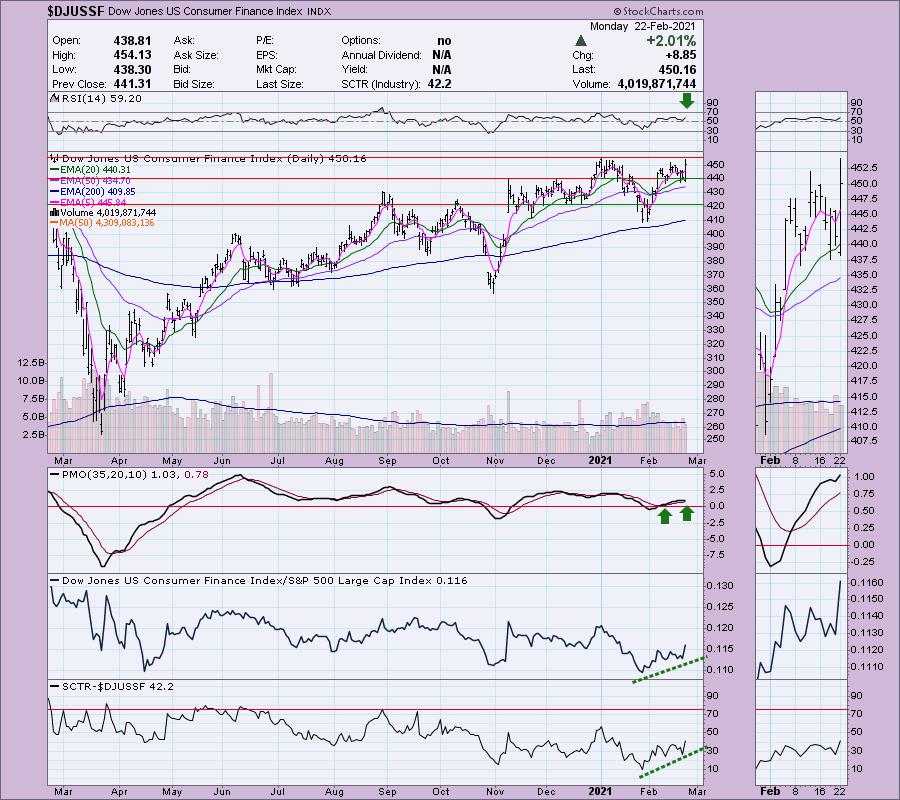Click the Yield N/A value
900x800 pixels.
(x=441, y=69)
